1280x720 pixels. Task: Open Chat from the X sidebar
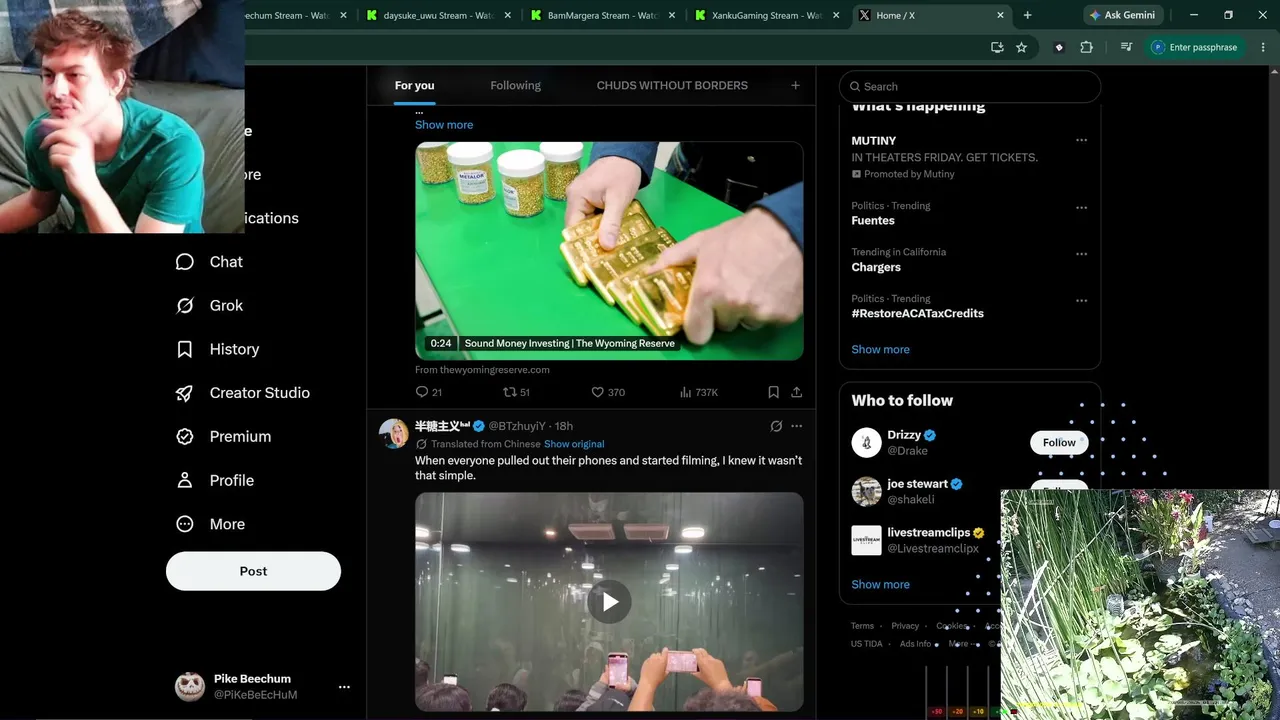[x=209, y=262]
